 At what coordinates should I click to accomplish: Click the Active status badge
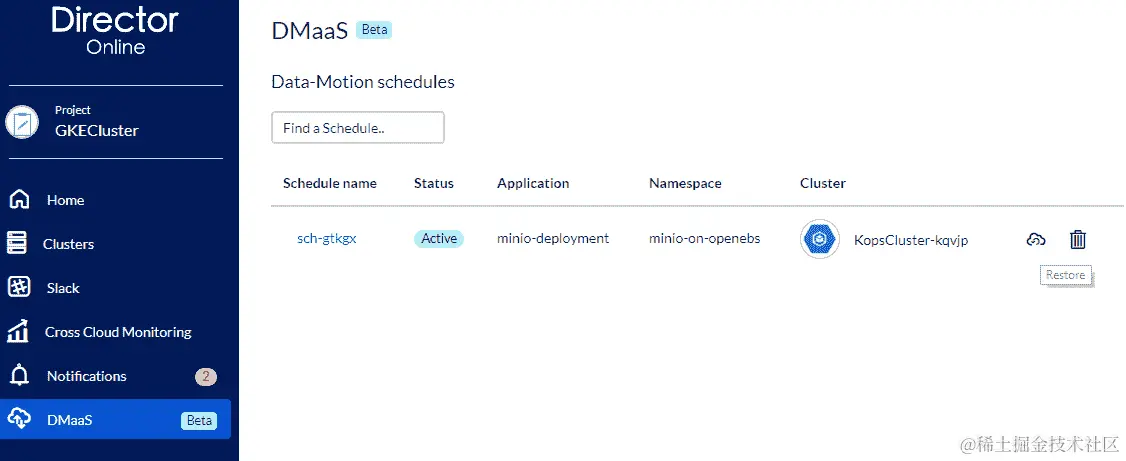[x=439, y=239]
